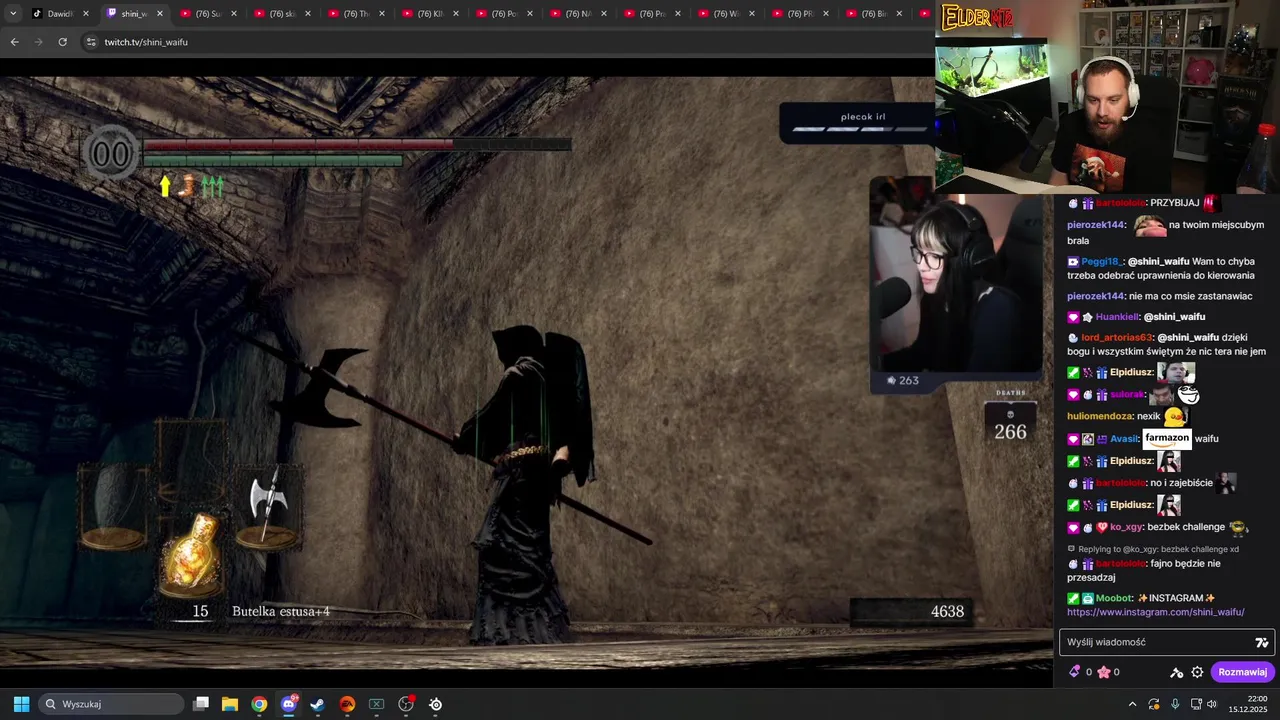The height and width of the screenshot is (720, 1280).
Task: Open the Xbox Game Bar taskbar icon
Action: [x=376, y=704]
